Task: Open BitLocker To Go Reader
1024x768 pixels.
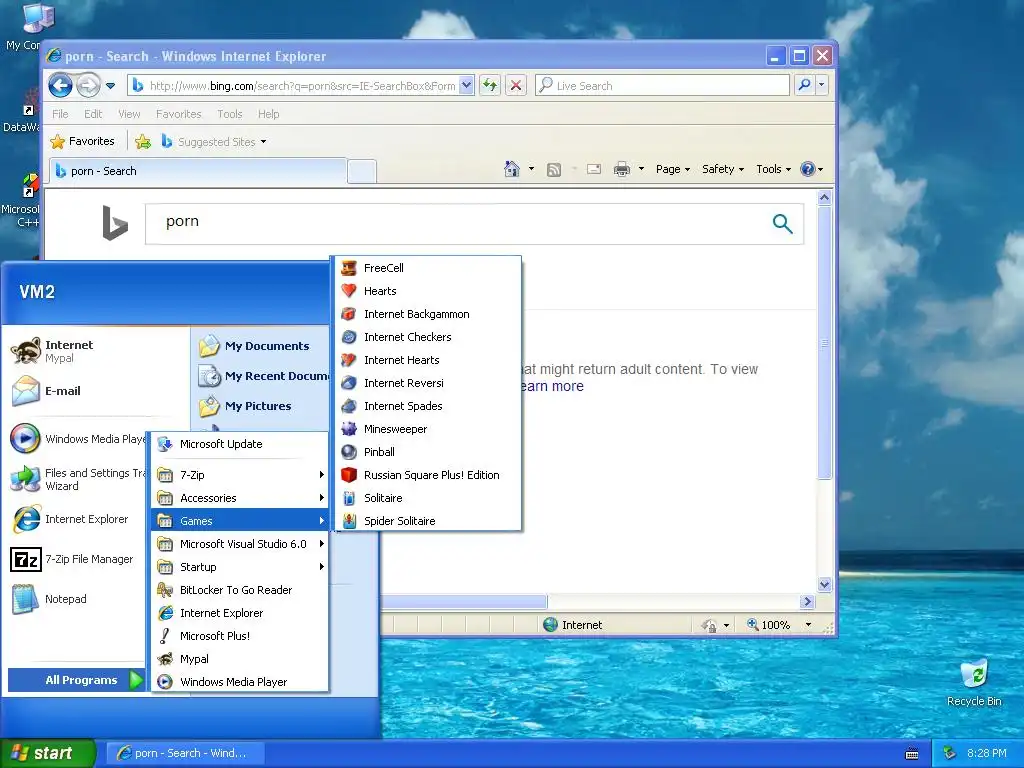Action: point(240,590)
